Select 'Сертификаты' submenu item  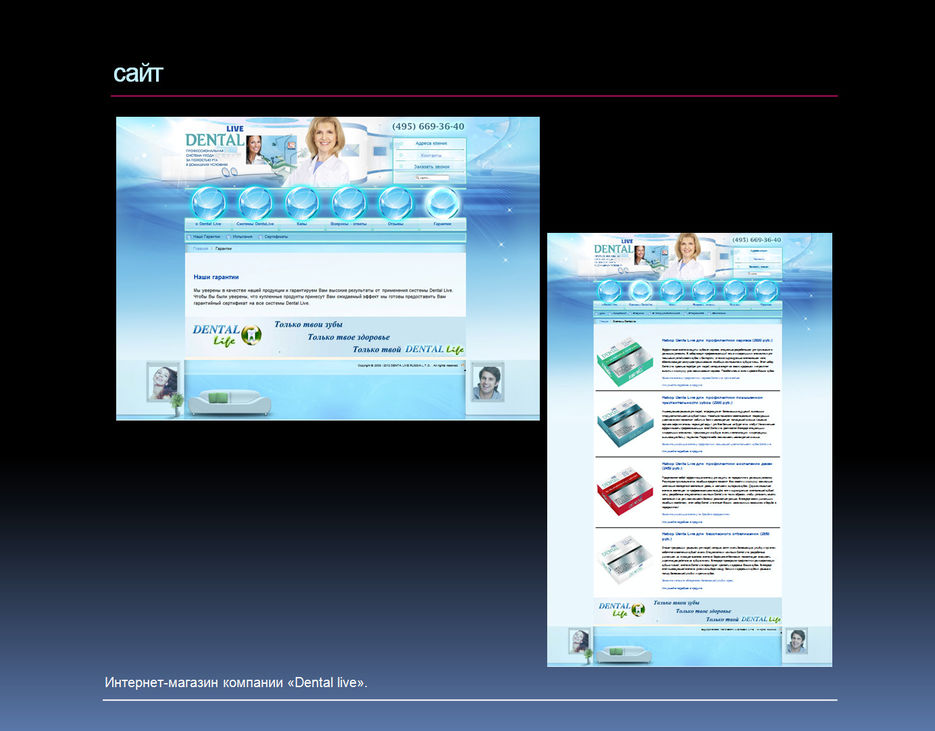pyautogui.click(x=276, y=237)
